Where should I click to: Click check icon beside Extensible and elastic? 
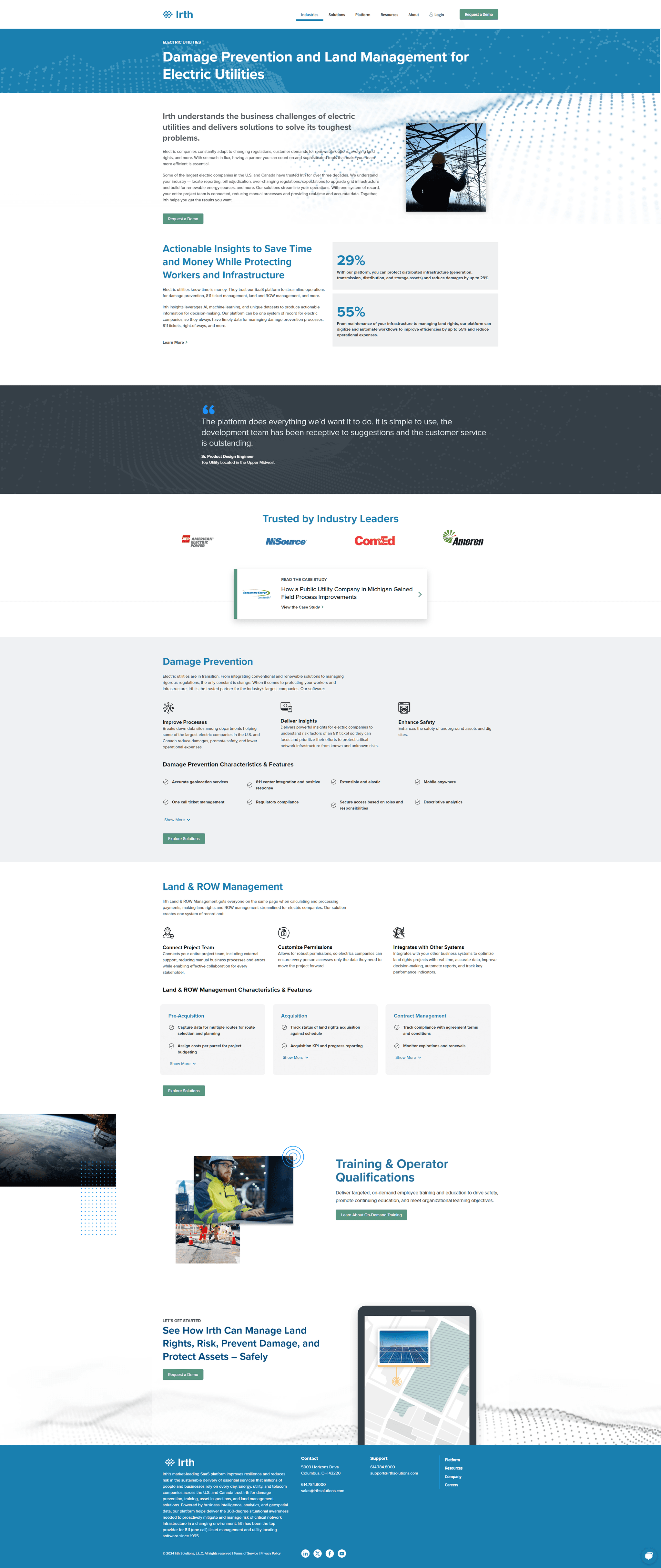pos(333,782)
